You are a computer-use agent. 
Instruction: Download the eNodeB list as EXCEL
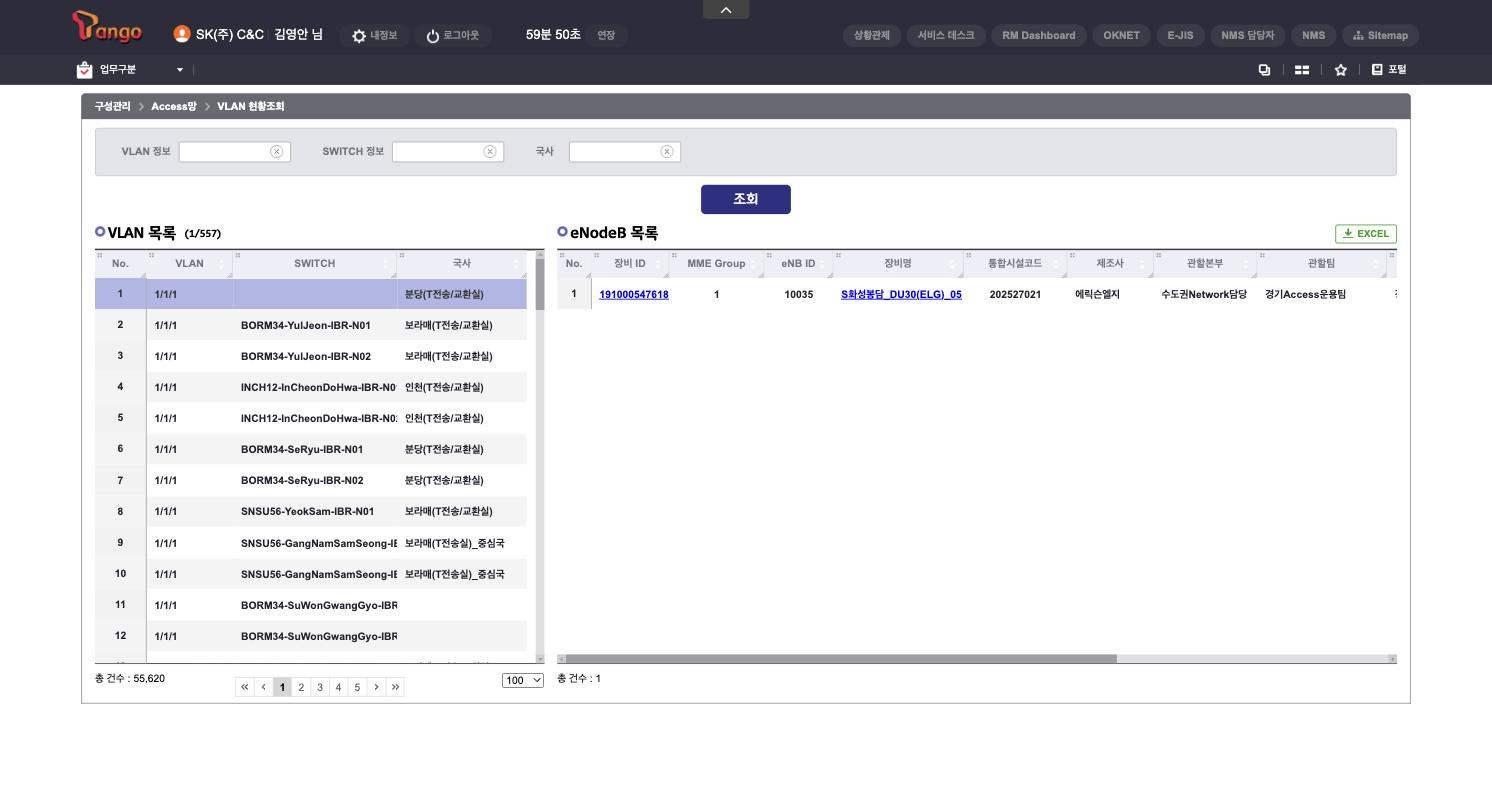(1366, 234)
